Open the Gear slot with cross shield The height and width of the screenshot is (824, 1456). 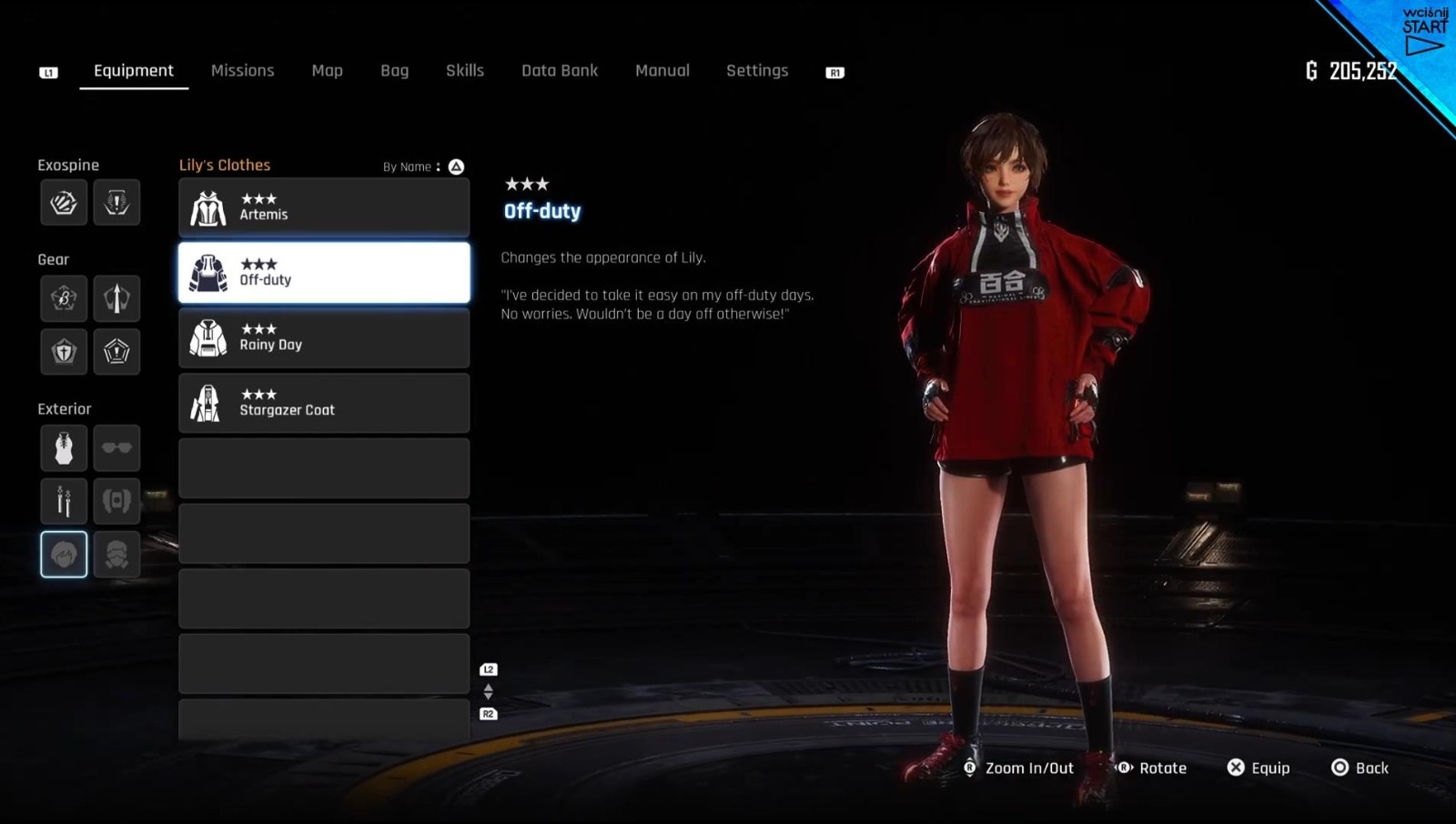pyautogui.click(x=64, y=351)
